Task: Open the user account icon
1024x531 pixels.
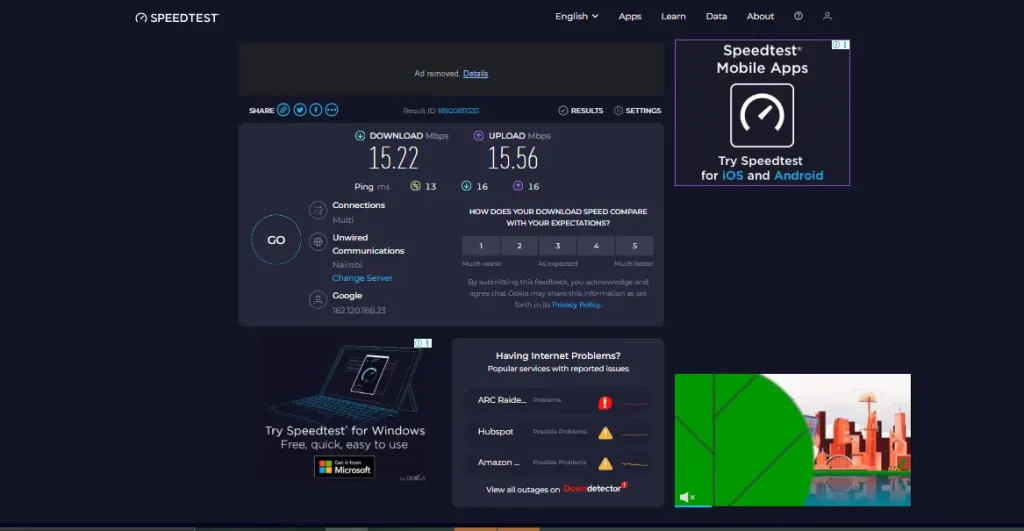Action: (x=827, y=16)
